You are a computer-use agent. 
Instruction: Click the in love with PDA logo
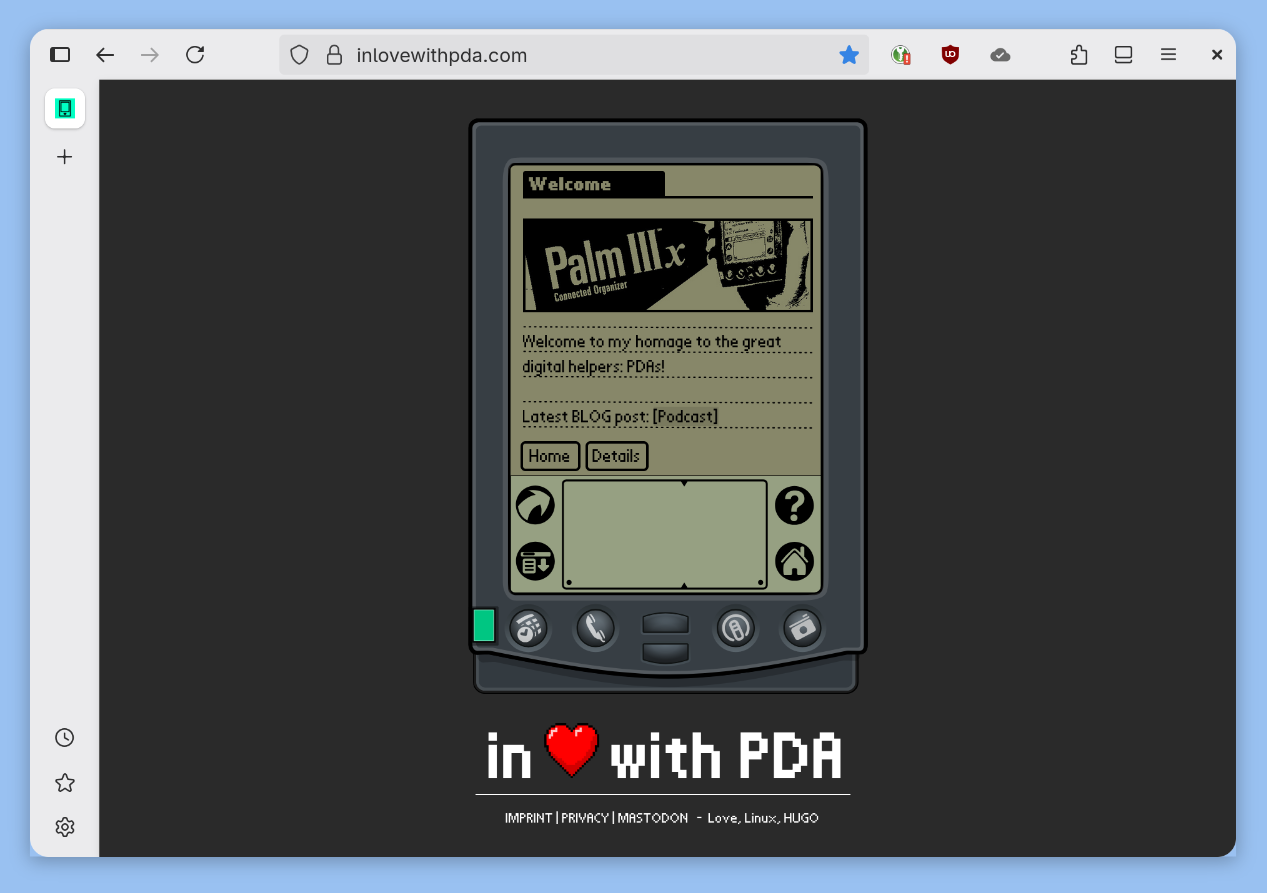(x=664, y=753)
